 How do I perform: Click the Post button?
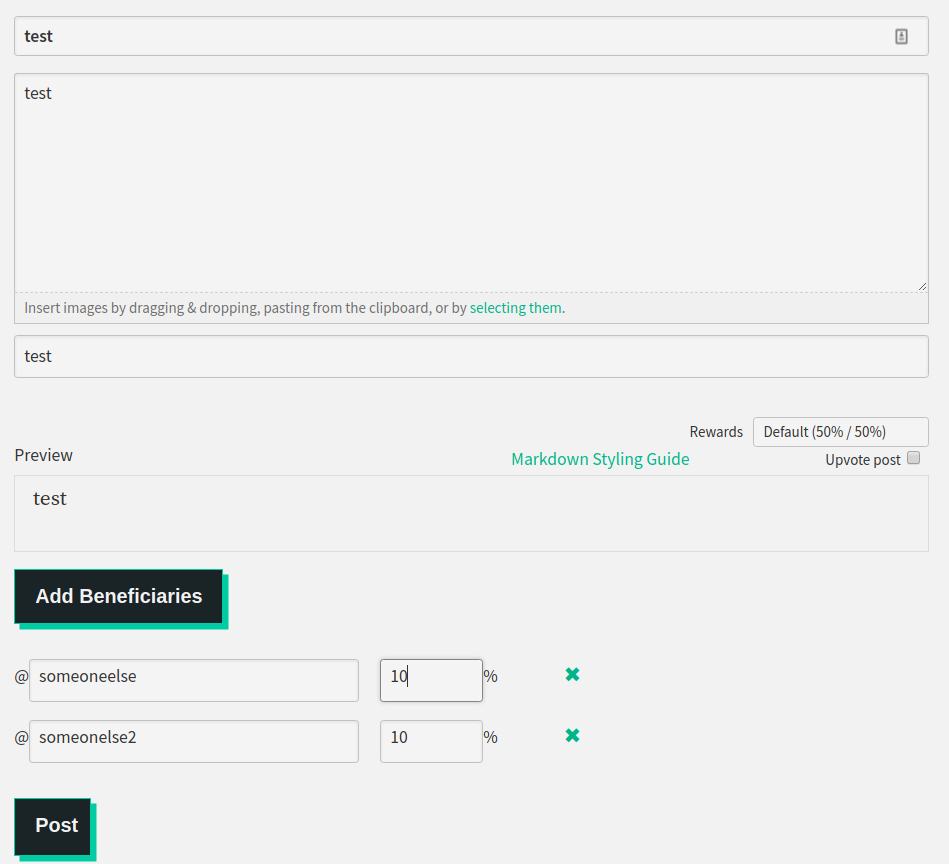pos(53,826)
